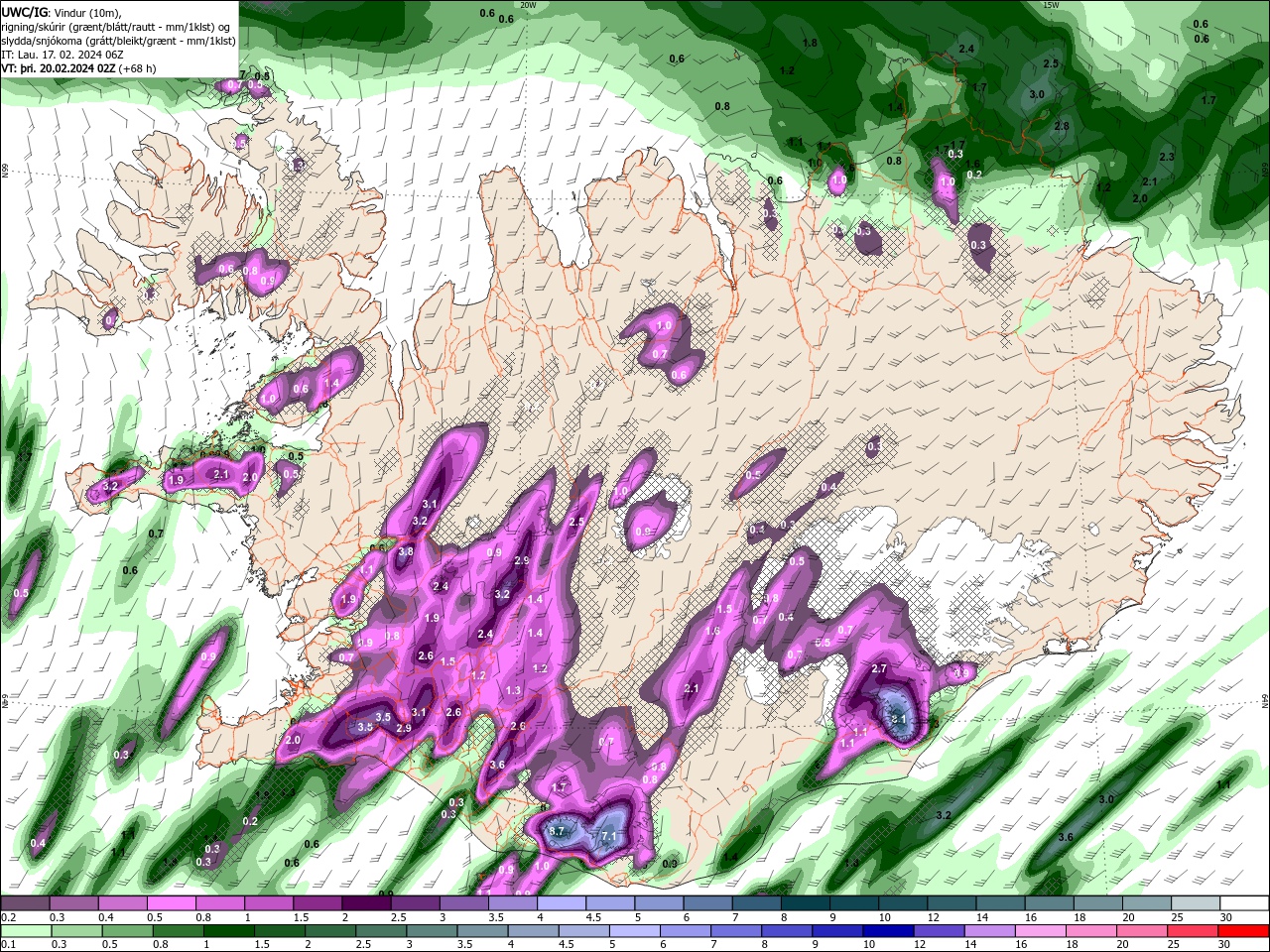Click the 2.7 value above the 8.1 maximum

pyautogui.click(x=879, y=668)
